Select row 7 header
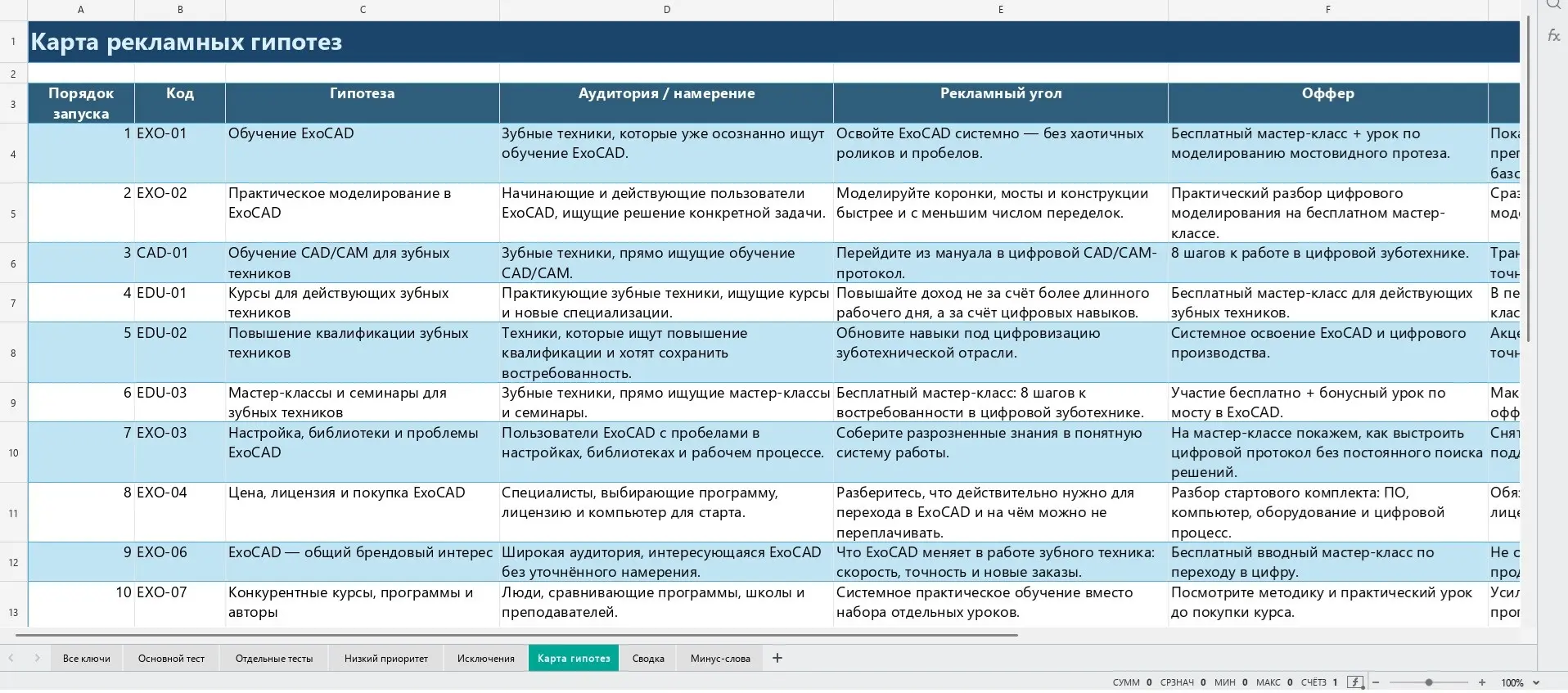The image size is (1568, 693). [x=13, y=303]
